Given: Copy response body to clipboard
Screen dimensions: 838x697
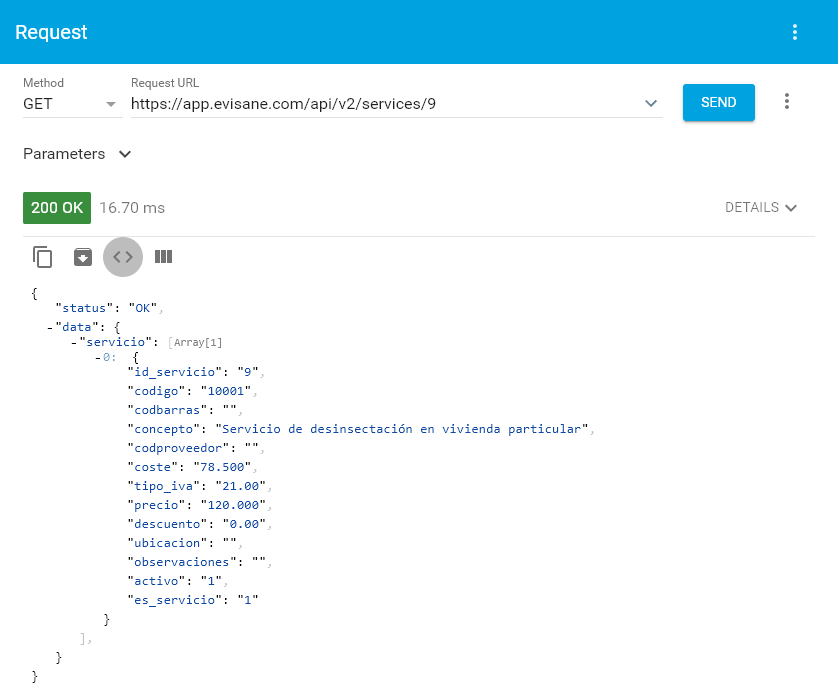Looking at the screenshot, I should pos(43,257).
